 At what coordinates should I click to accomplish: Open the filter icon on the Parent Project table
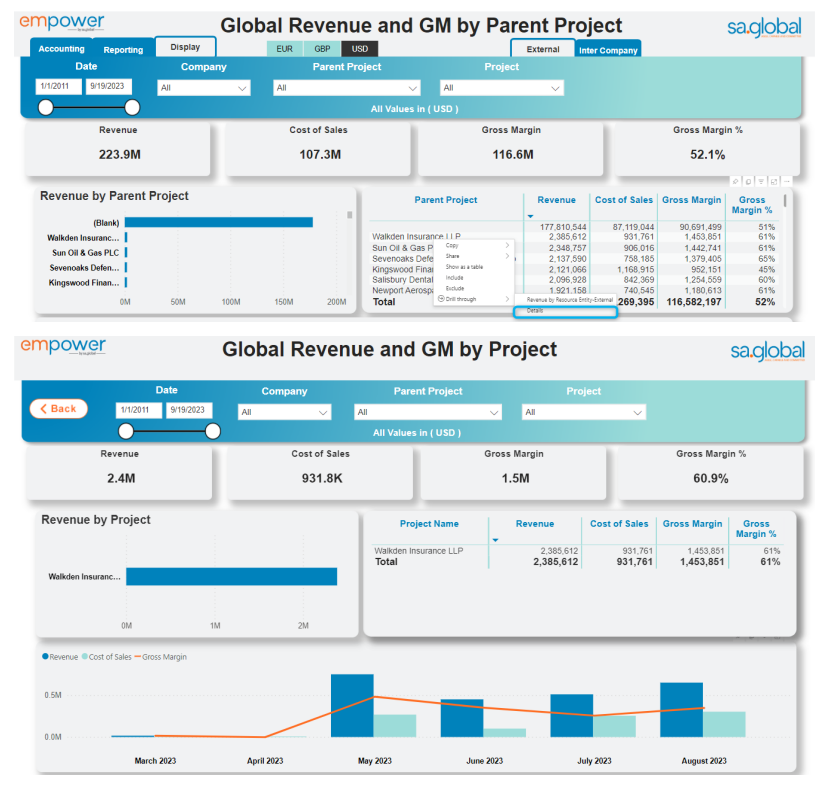[x=761, y=181]
